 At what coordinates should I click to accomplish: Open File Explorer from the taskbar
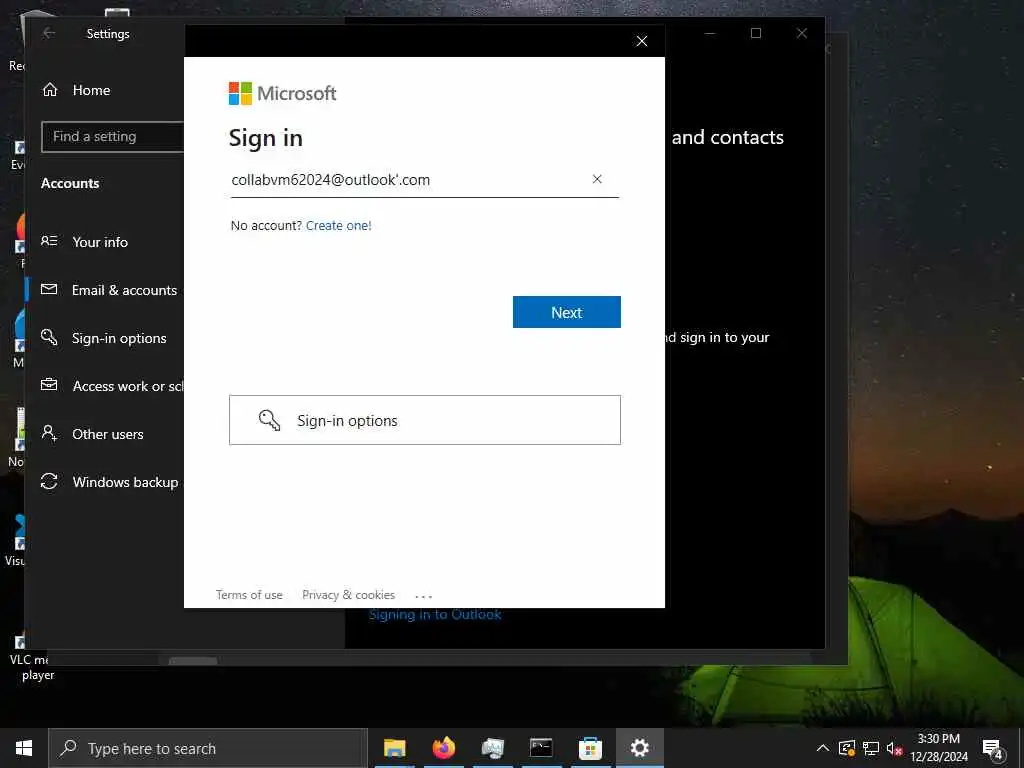click(x=394, y=748)
